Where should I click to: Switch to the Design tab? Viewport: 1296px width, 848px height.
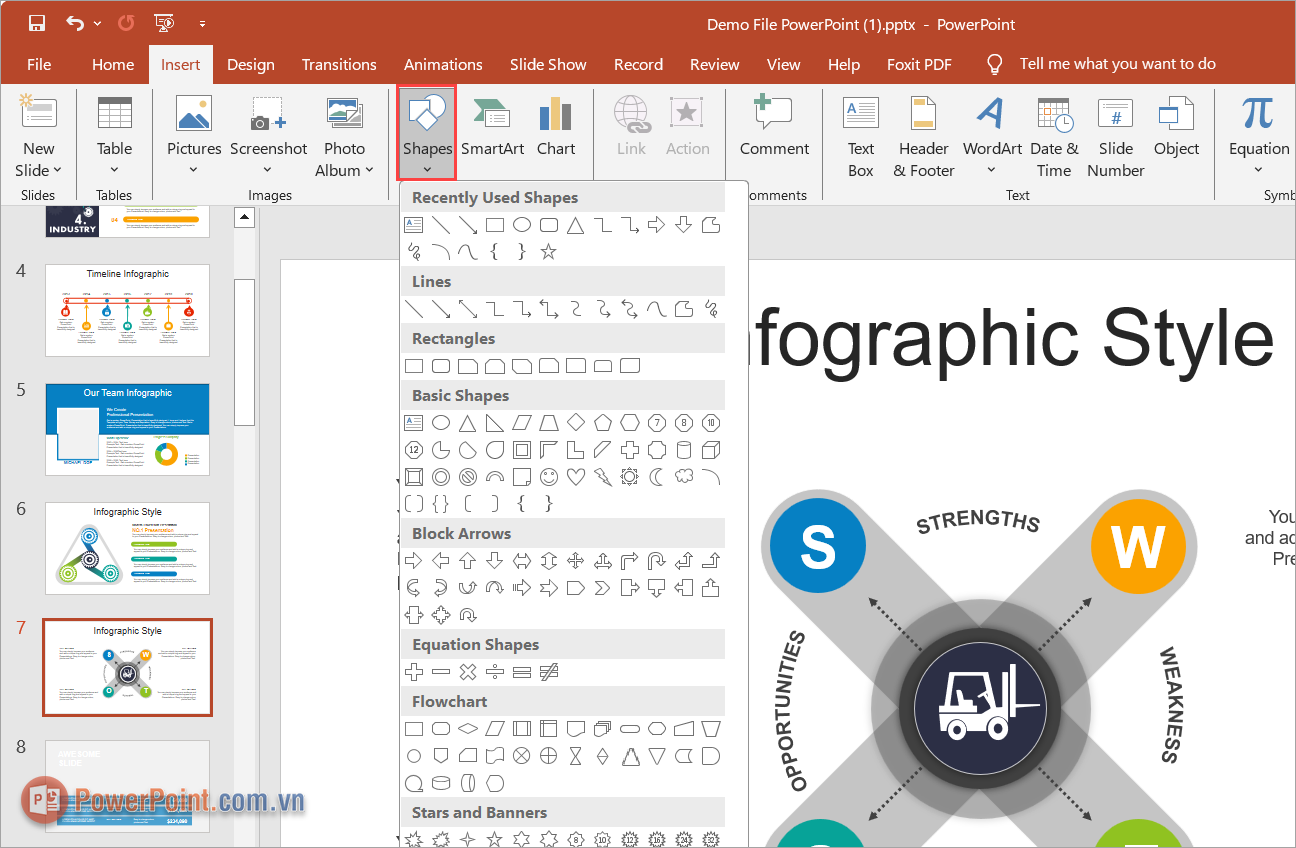[x=250, y=65]
